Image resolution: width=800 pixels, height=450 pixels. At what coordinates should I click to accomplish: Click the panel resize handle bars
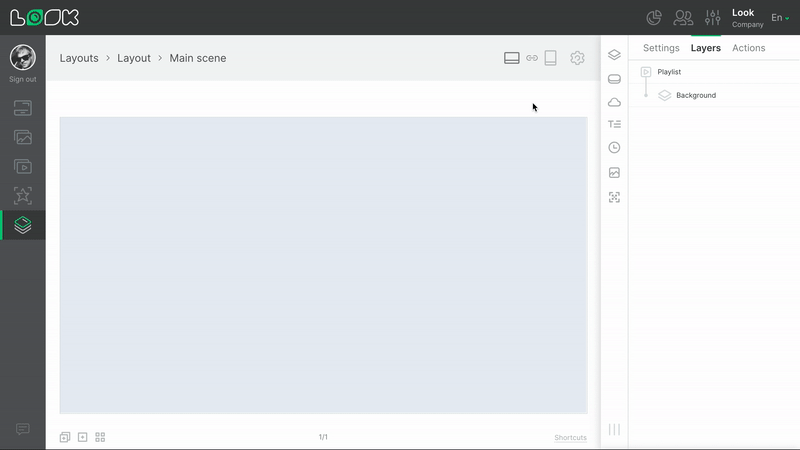(614, 430)
